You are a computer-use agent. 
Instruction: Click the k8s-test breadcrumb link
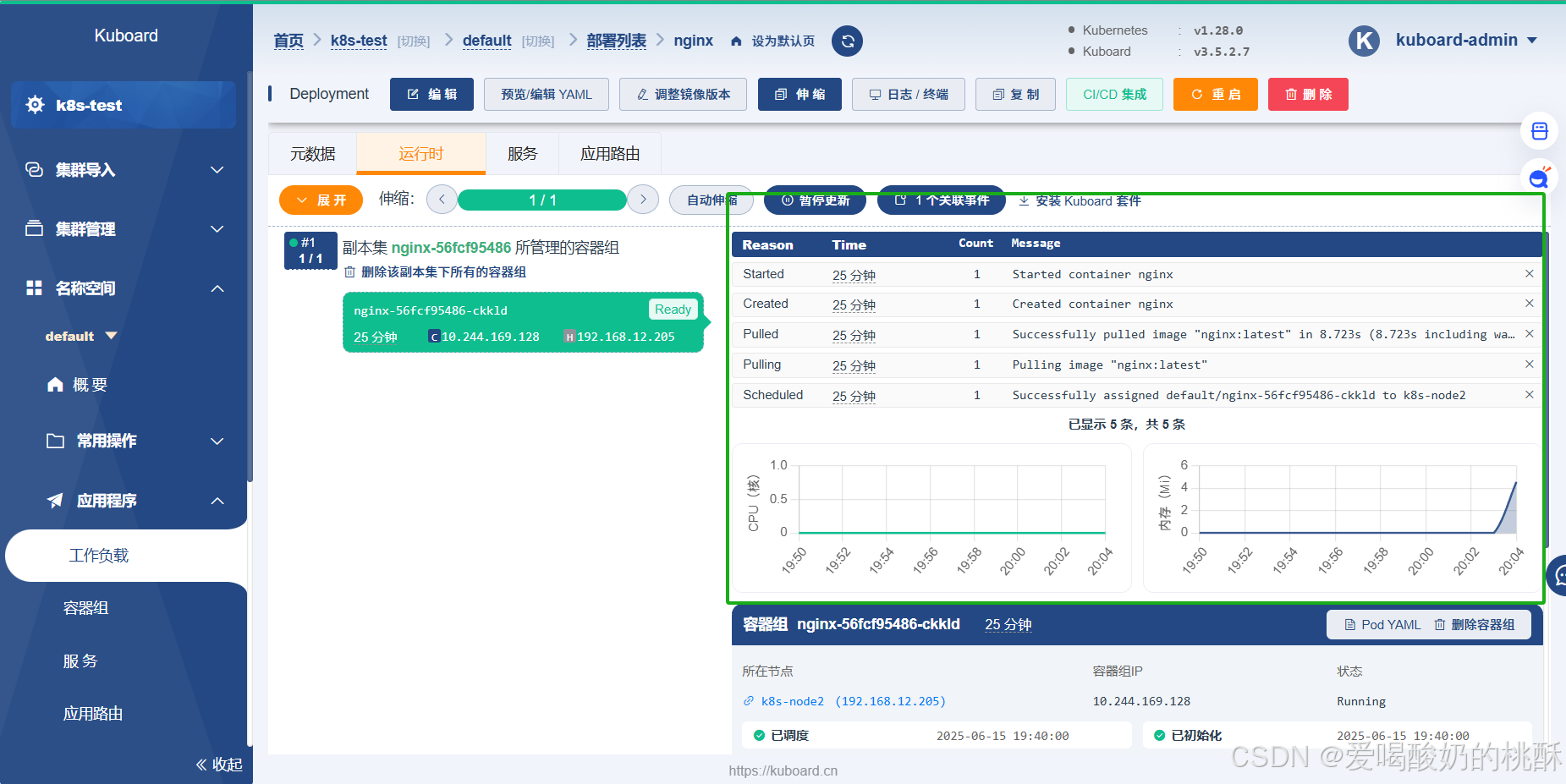click(x=359, y=41)
